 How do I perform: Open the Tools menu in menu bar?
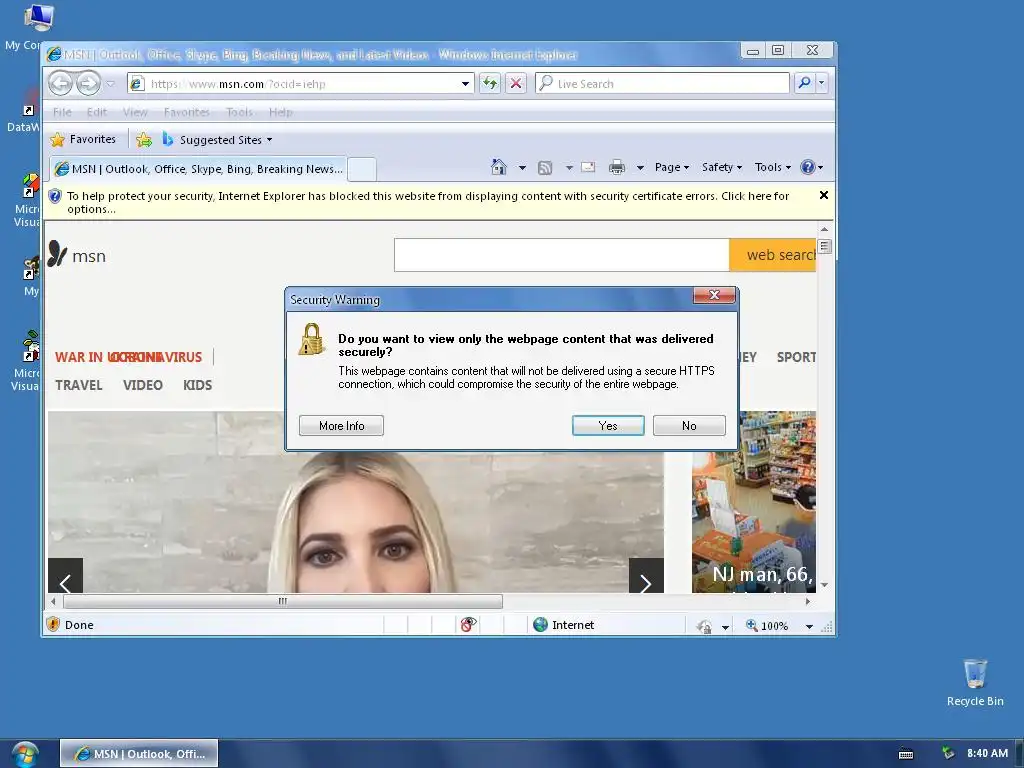239,112
